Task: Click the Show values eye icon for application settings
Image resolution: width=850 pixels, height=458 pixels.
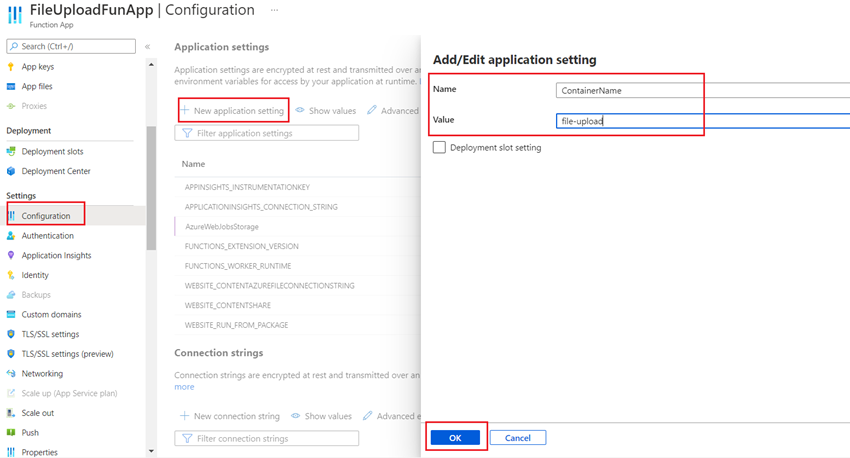Action: [x=300, y=110]
